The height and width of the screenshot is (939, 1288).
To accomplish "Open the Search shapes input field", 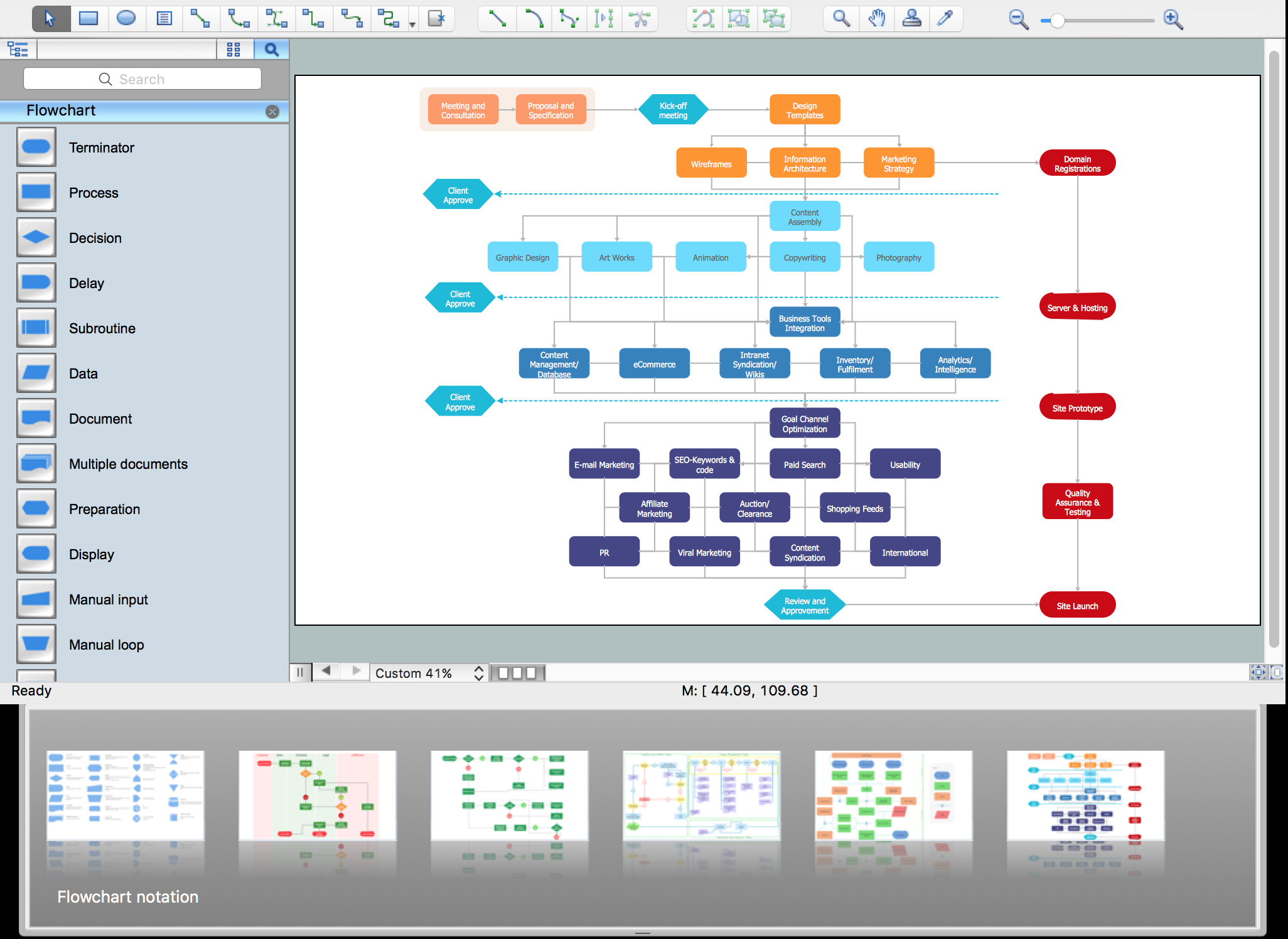I will tap(143, 80).
